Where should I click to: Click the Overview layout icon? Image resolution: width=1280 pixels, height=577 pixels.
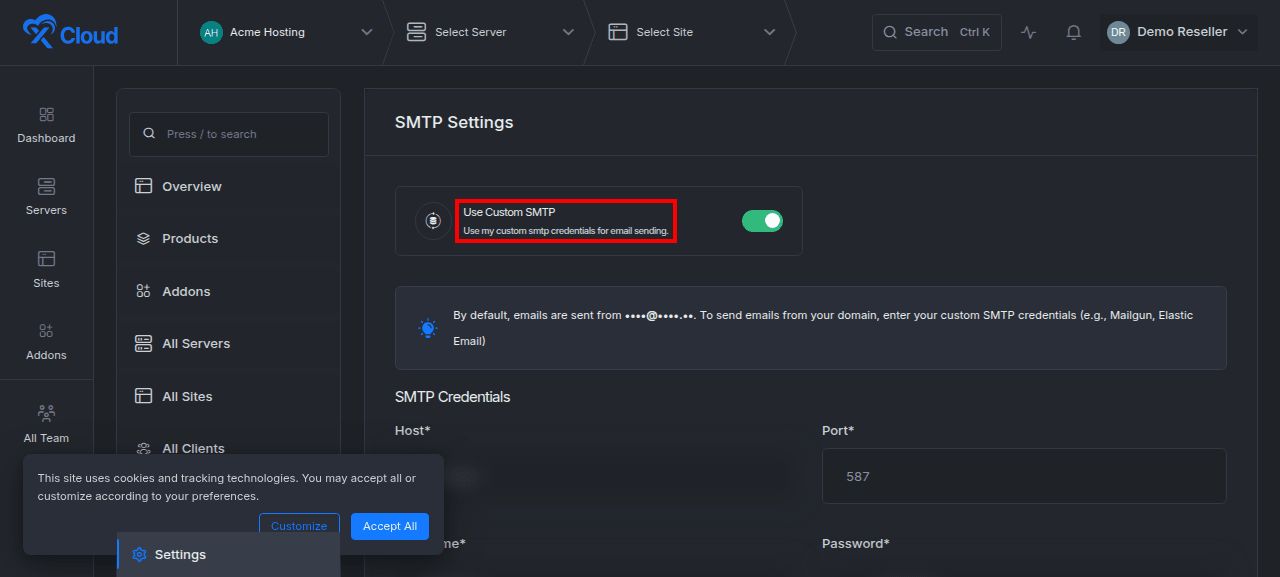143,186
